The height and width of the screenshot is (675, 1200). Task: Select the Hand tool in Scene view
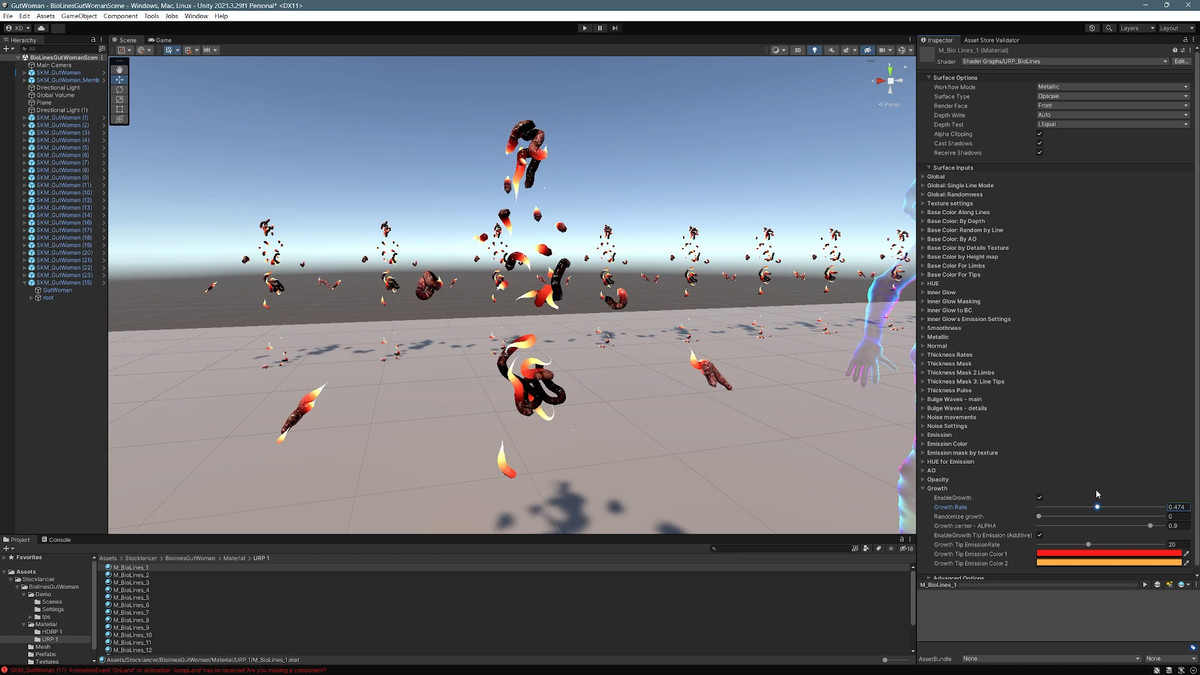[120, 69]
